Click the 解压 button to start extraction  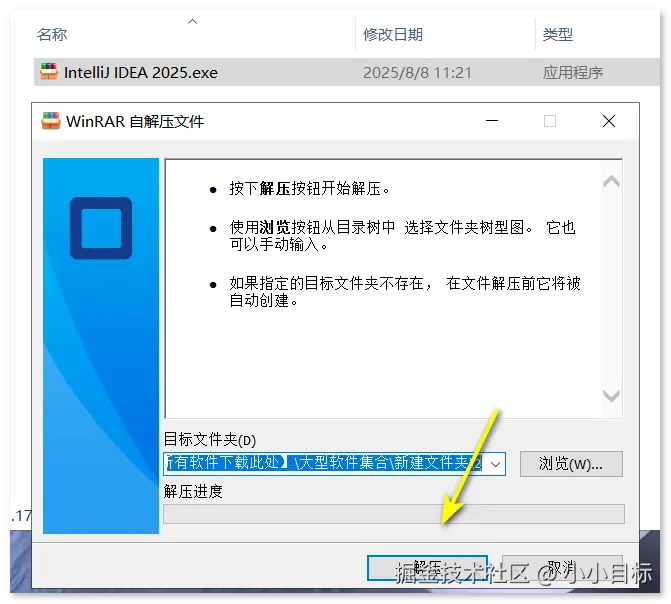[427, 568]
